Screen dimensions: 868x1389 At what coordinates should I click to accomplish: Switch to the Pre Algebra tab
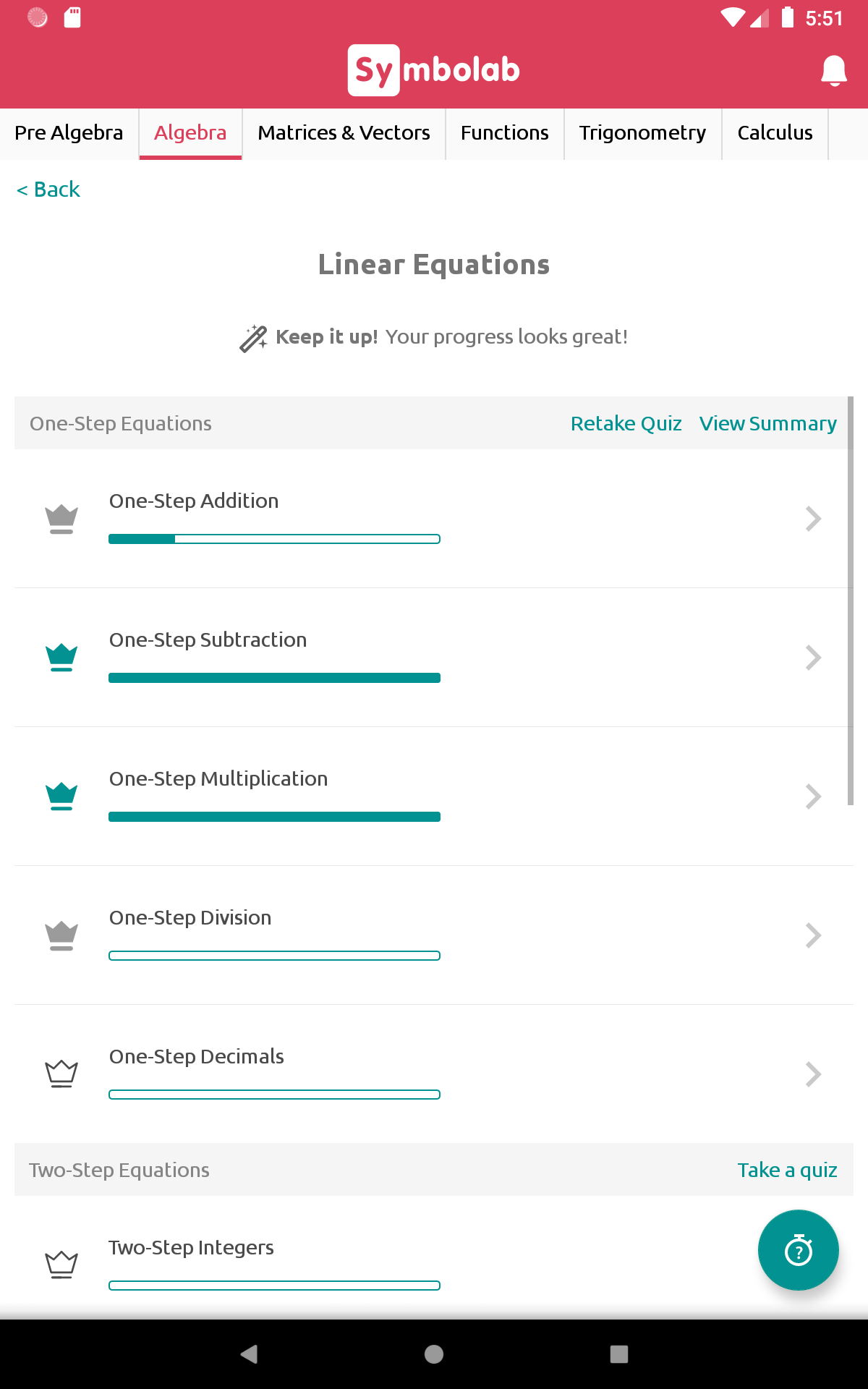pos(69,133)
